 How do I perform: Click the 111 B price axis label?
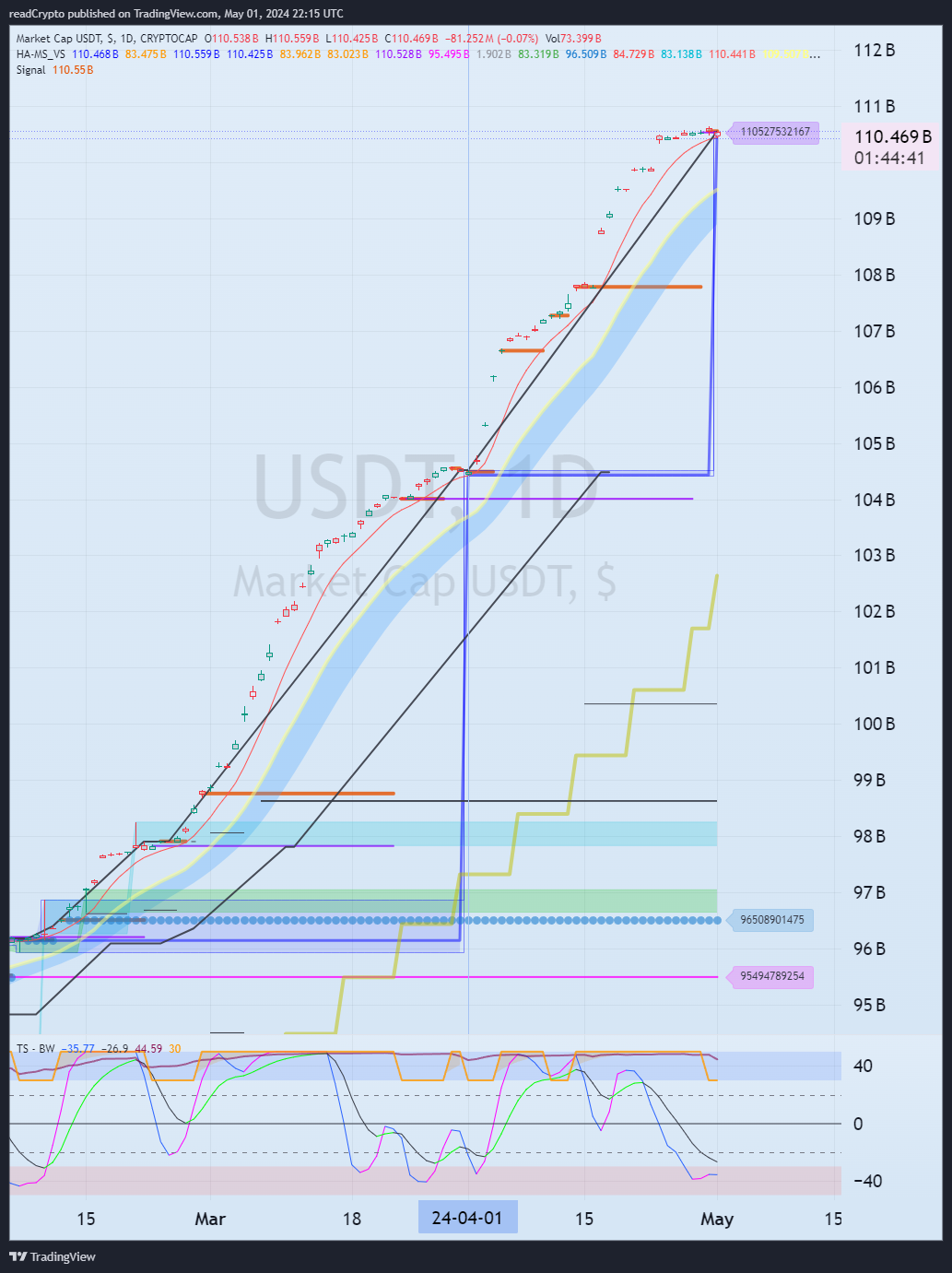pyautogui.click(x=875, y=106)
